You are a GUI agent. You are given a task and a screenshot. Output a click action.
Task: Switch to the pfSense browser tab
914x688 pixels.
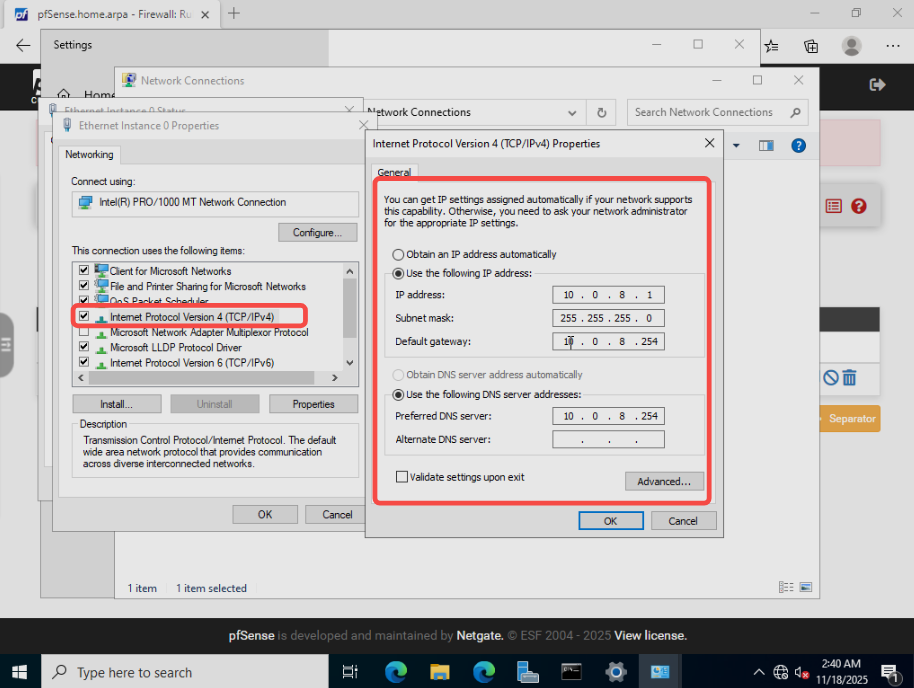coord(111,14)
